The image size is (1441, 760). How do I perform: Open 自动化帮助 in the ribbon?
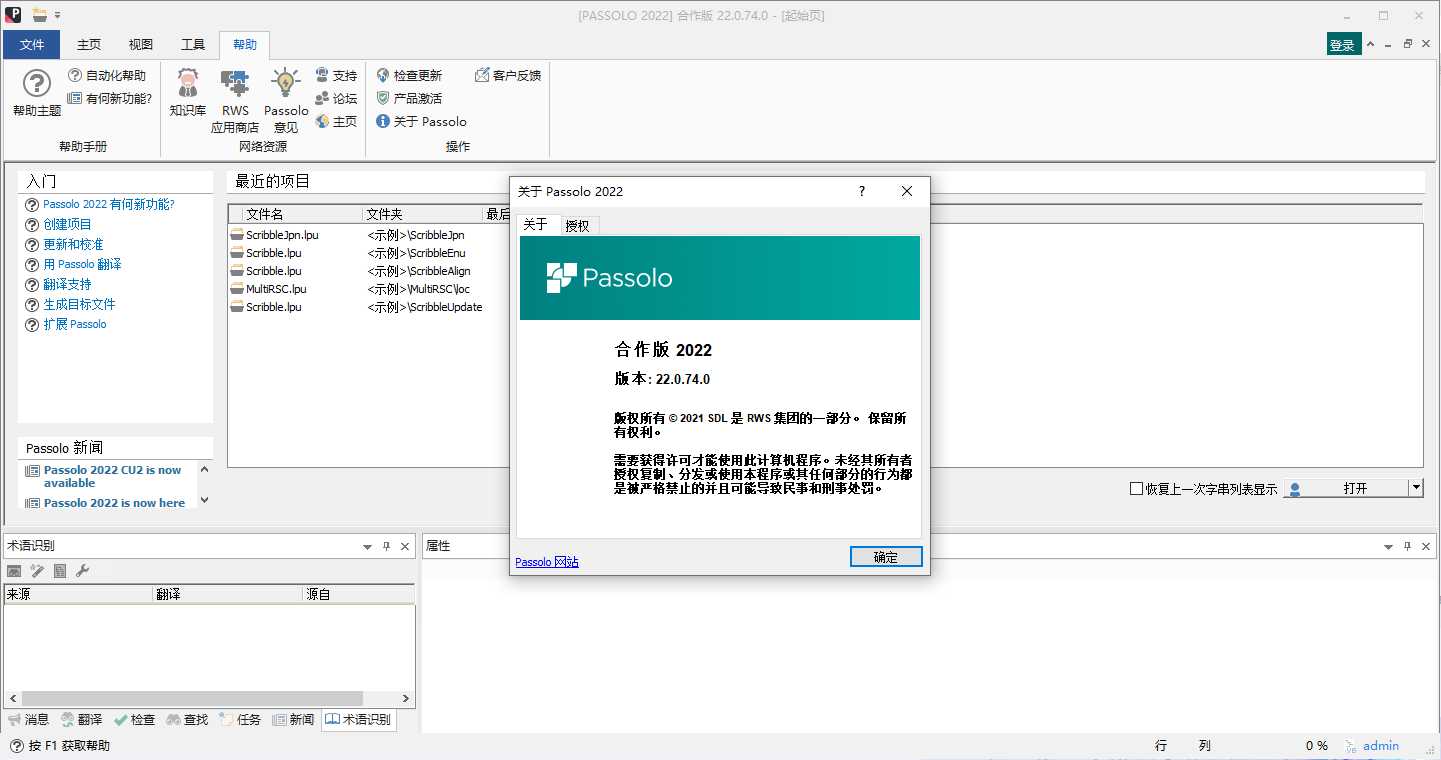pyautogui.click(x=107, y=75)
